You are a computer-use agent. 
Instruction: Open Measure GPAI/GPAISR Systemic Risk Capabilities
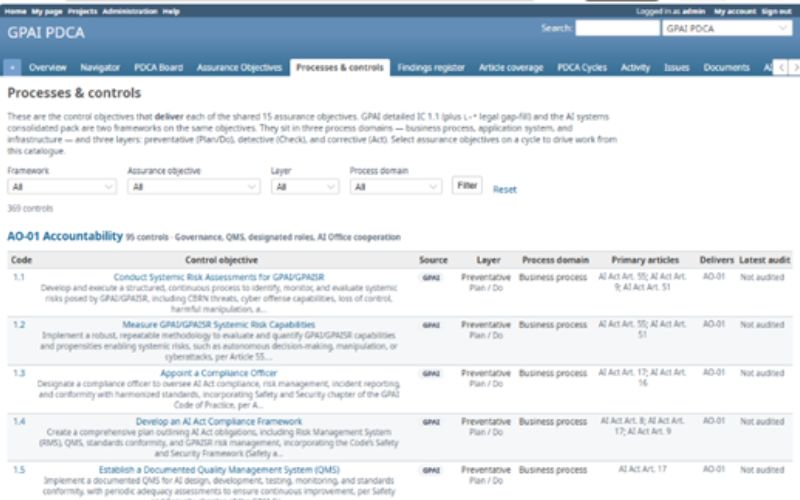click(x=219, y=324)
